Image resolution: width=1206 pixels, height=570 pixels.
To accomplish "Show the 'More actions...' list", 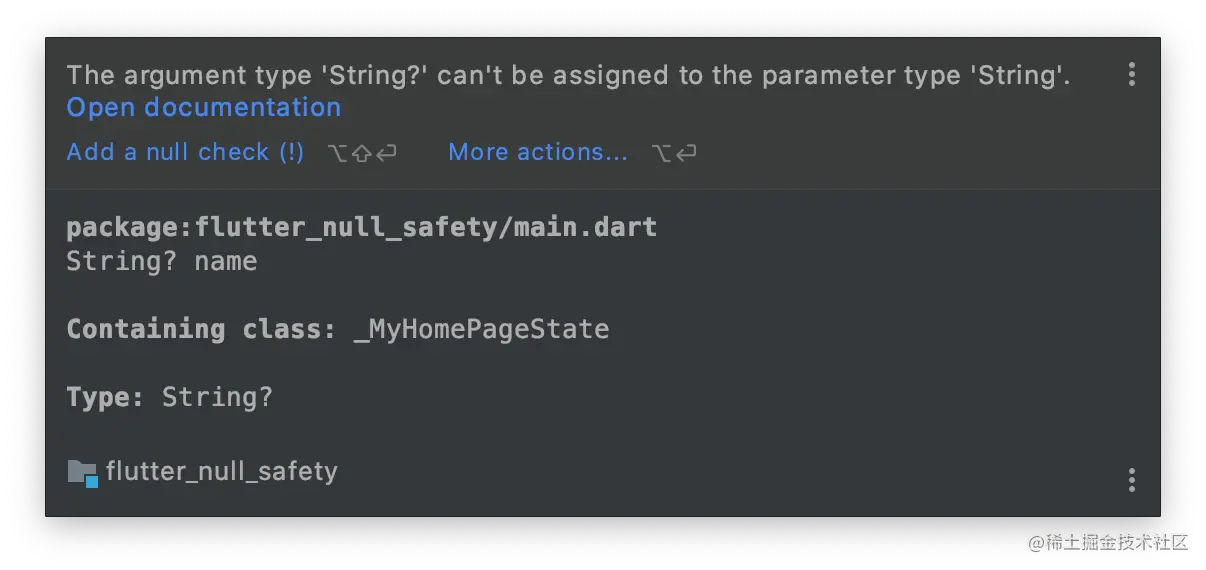I will (538, 152).
